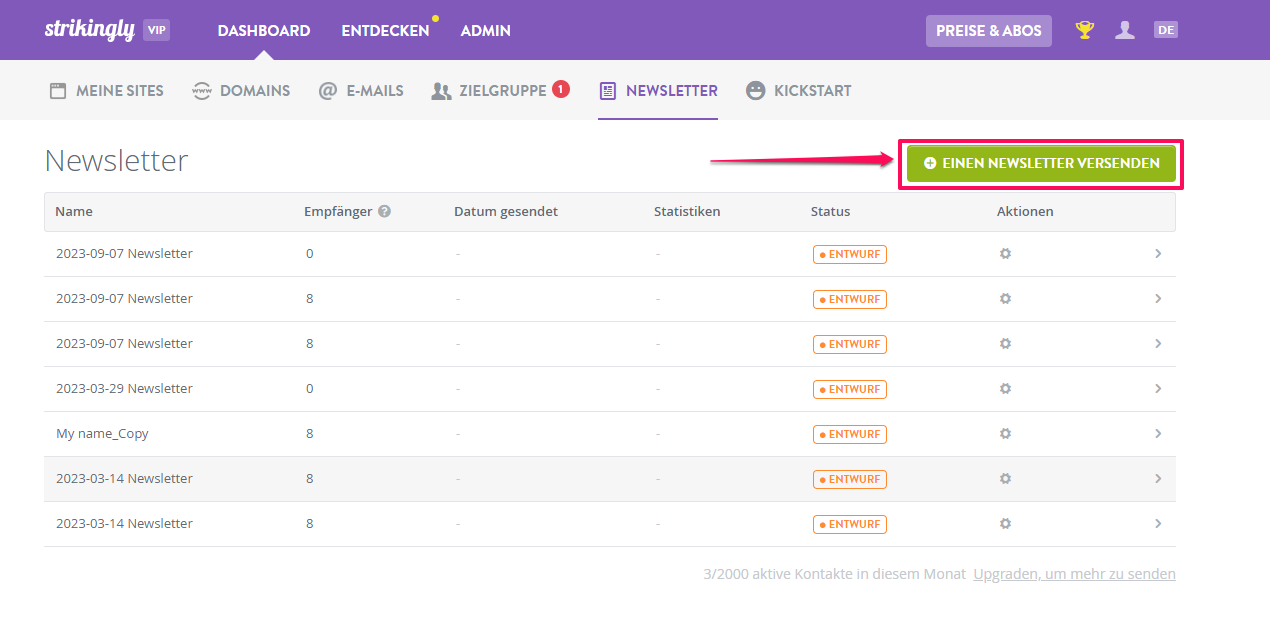Image resolution: width=1270 pixels, height=640 pixels.
Task: Click the ENTWURF badge of My name_Copy
Action: [x=850, y=434]
